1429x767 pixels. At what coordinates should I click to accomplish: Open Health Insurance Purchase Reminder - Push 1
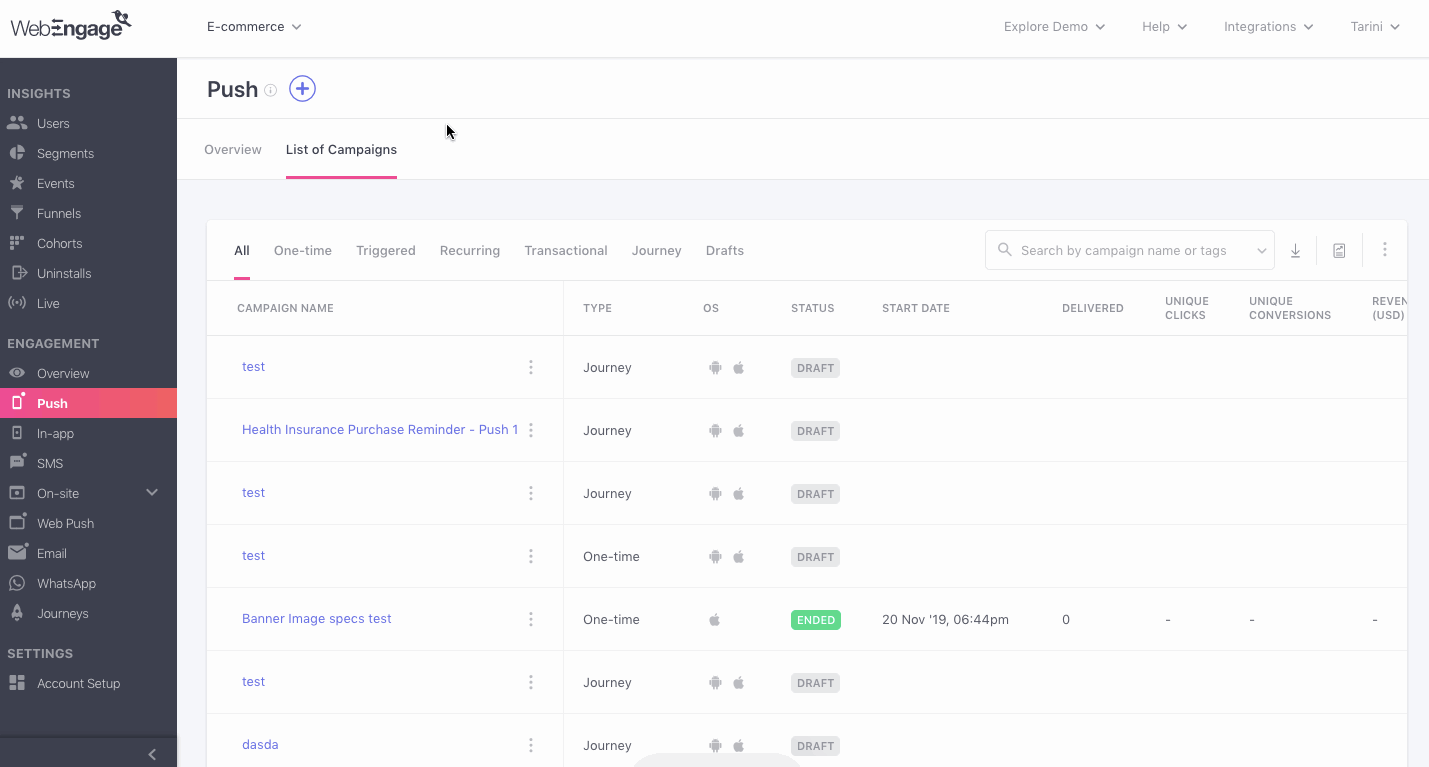click(x=380, y=430)
